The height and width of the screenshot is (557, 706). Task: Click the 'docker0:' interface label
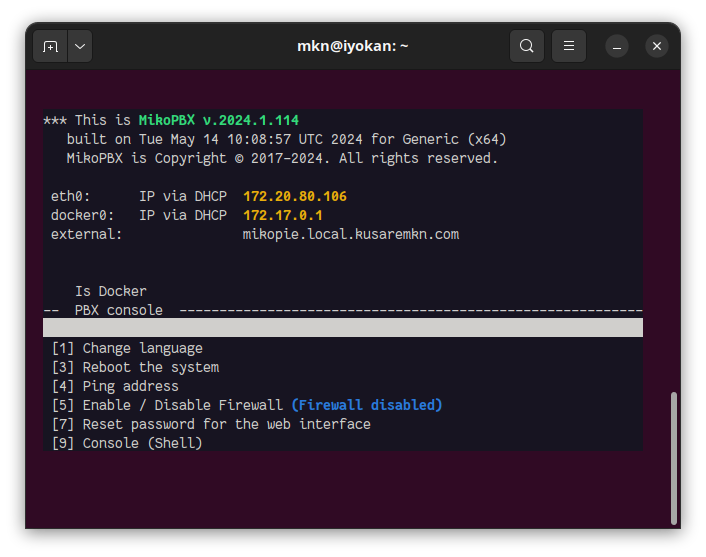point(82,215)
